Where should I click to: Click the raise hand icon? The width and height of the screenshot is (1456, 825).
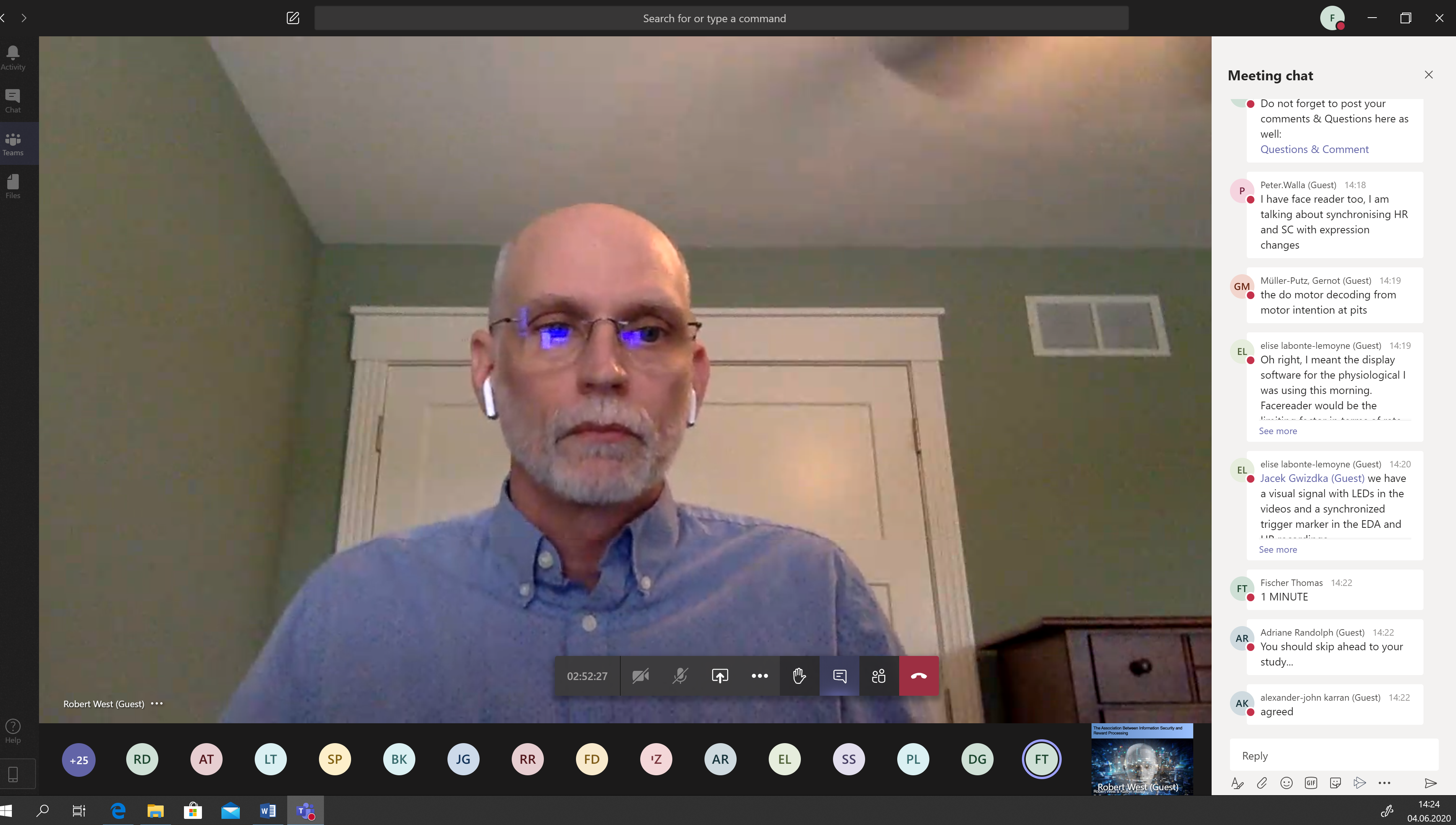tap(799, 675)
